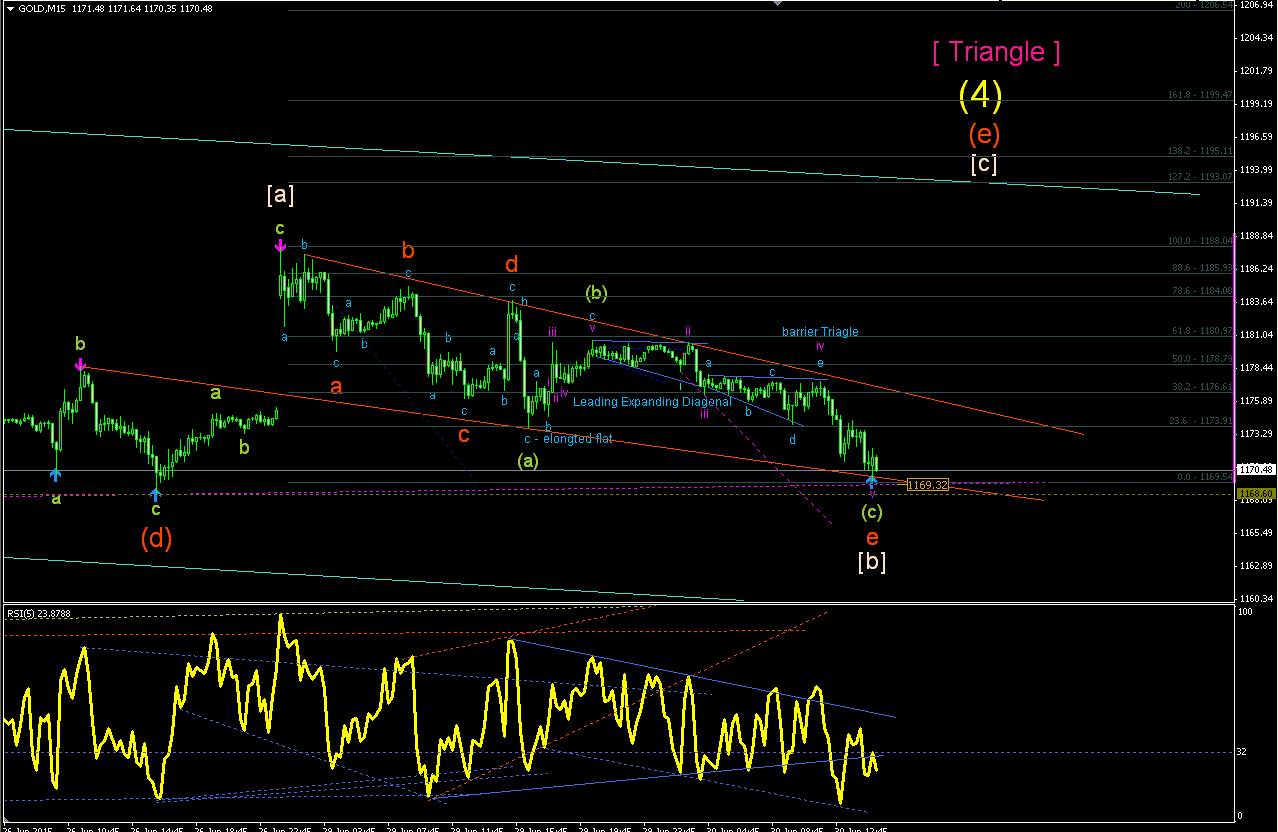Click price scale value 1162.89
This screenshot has width=1278, height=832.
(x=1256, y=566)
